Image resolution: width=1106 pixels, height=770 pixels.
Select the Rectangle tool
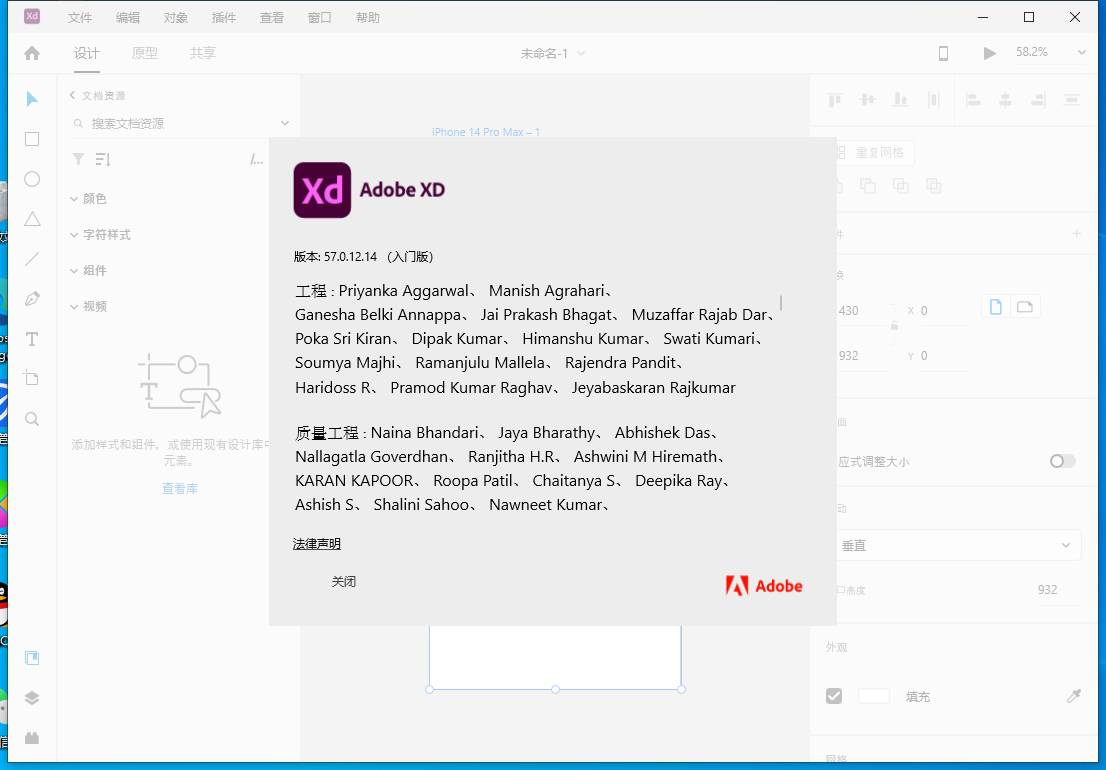coord(31,139)
